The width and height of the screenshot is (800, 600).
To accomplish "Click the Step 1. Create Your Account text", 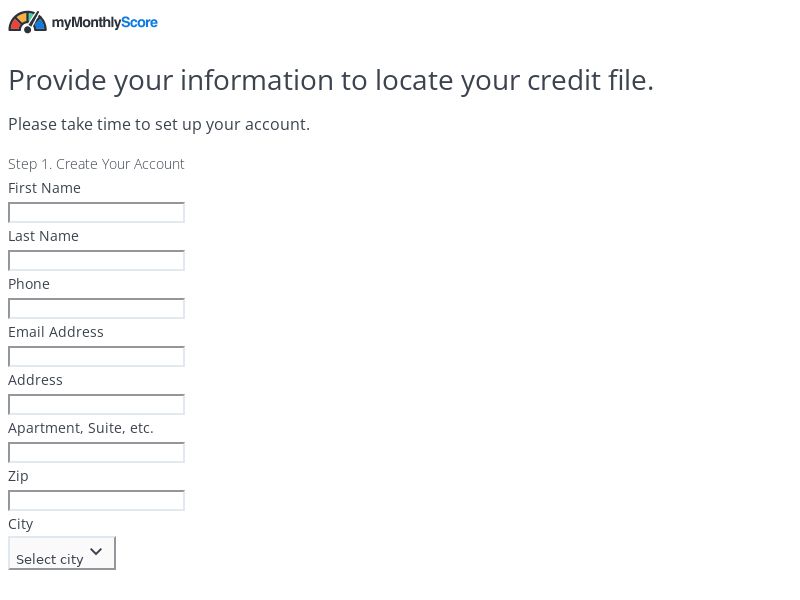I will [96, 164].
